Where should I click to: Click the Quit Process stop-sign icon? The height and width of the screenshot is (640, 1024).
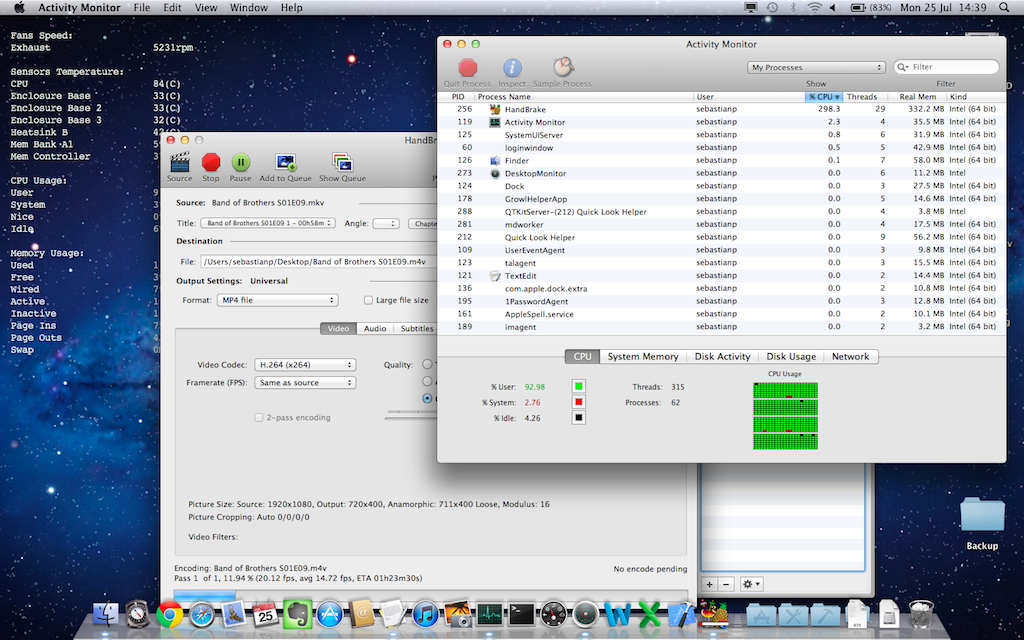tap(468, 67)
